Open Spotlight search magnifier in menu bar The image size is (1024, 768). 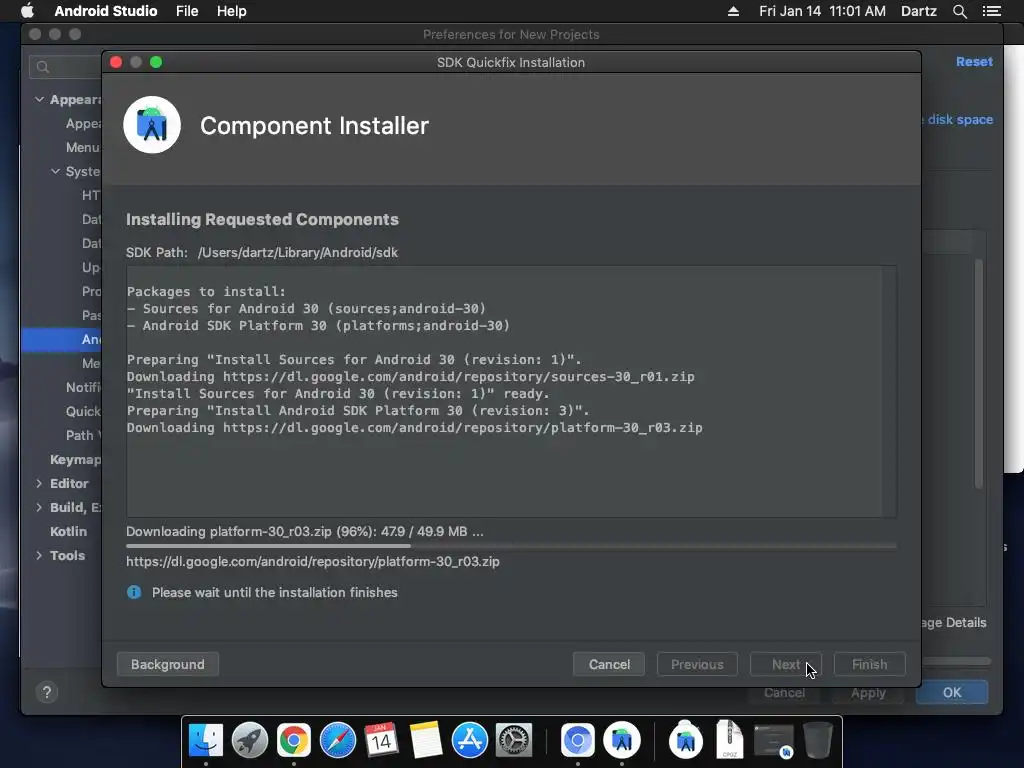click(959, 11)
